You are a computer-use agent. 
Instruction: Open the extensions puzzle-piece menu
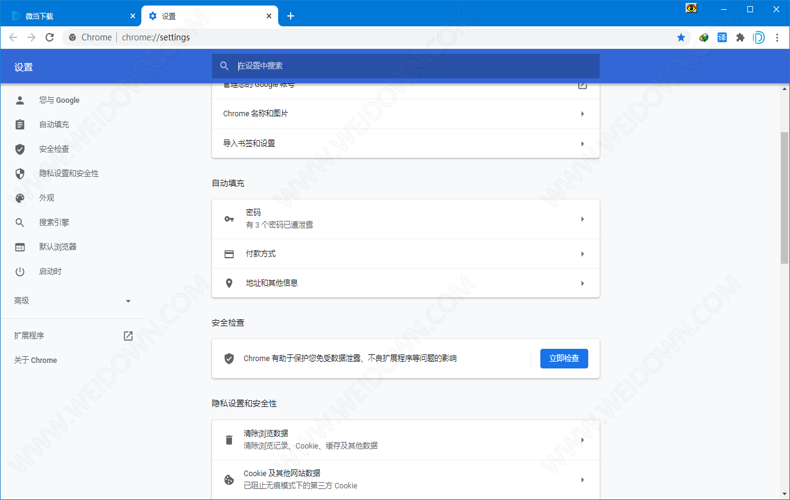[x=740, y=38]
